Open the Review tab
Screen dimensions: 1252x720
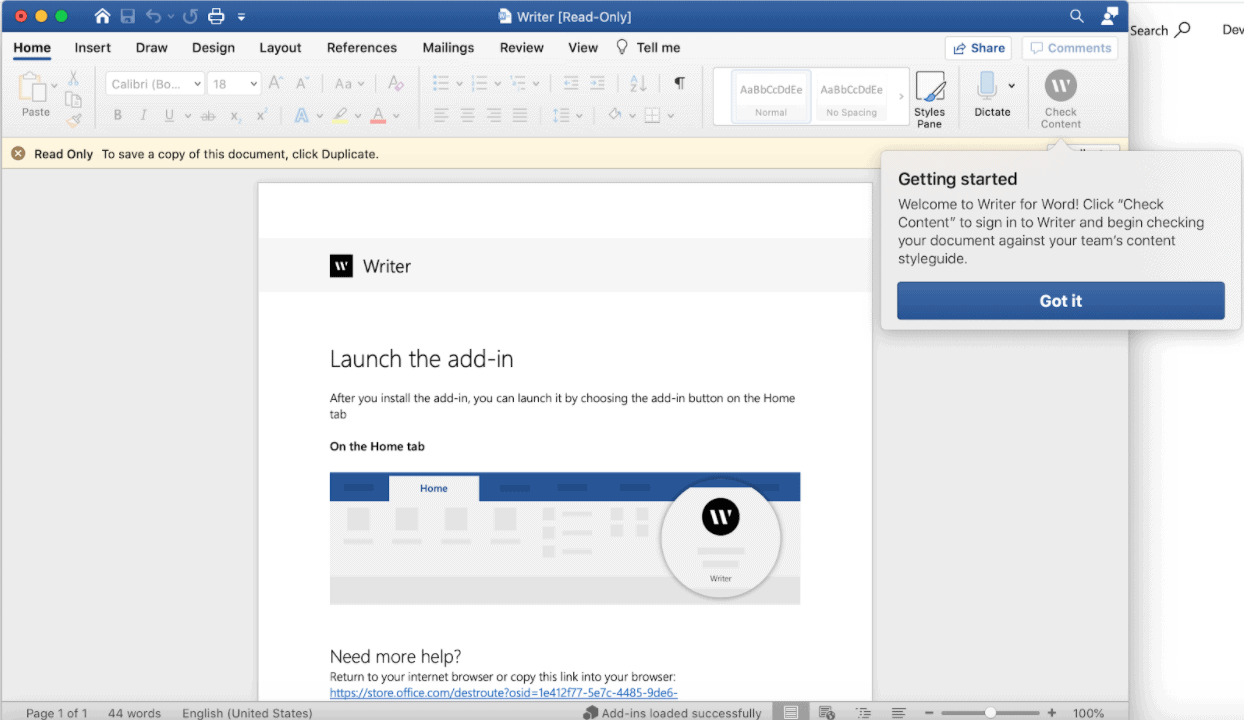522,47
